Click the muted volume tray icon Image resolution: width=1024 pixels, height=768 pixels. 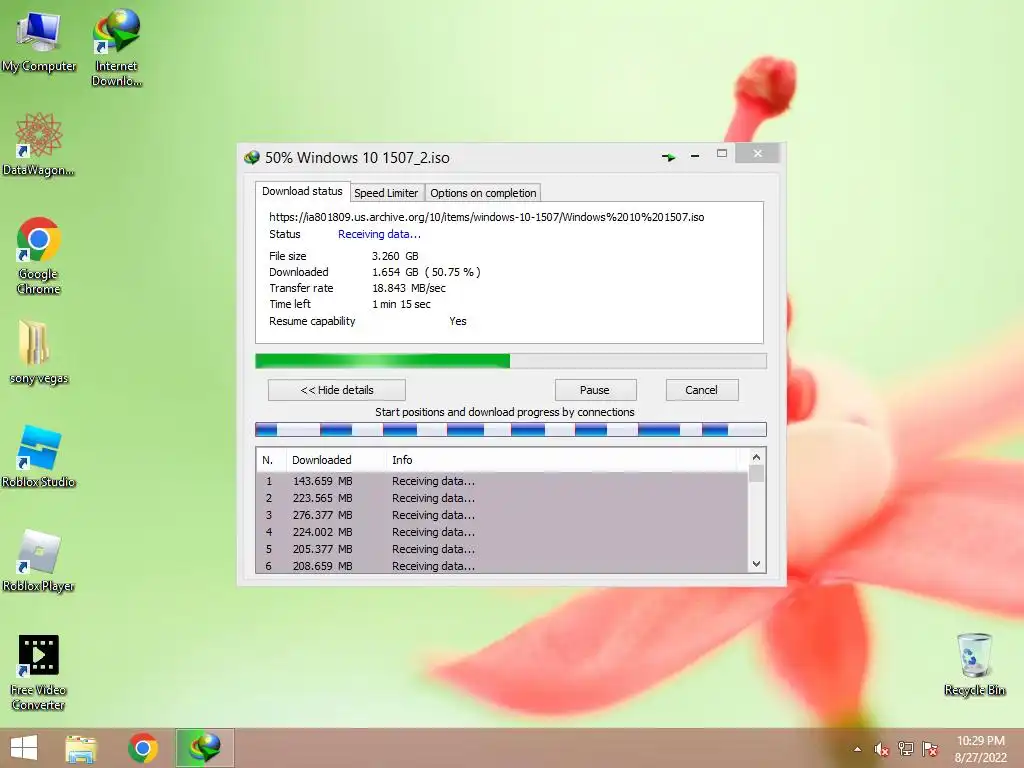click(882, 749)
